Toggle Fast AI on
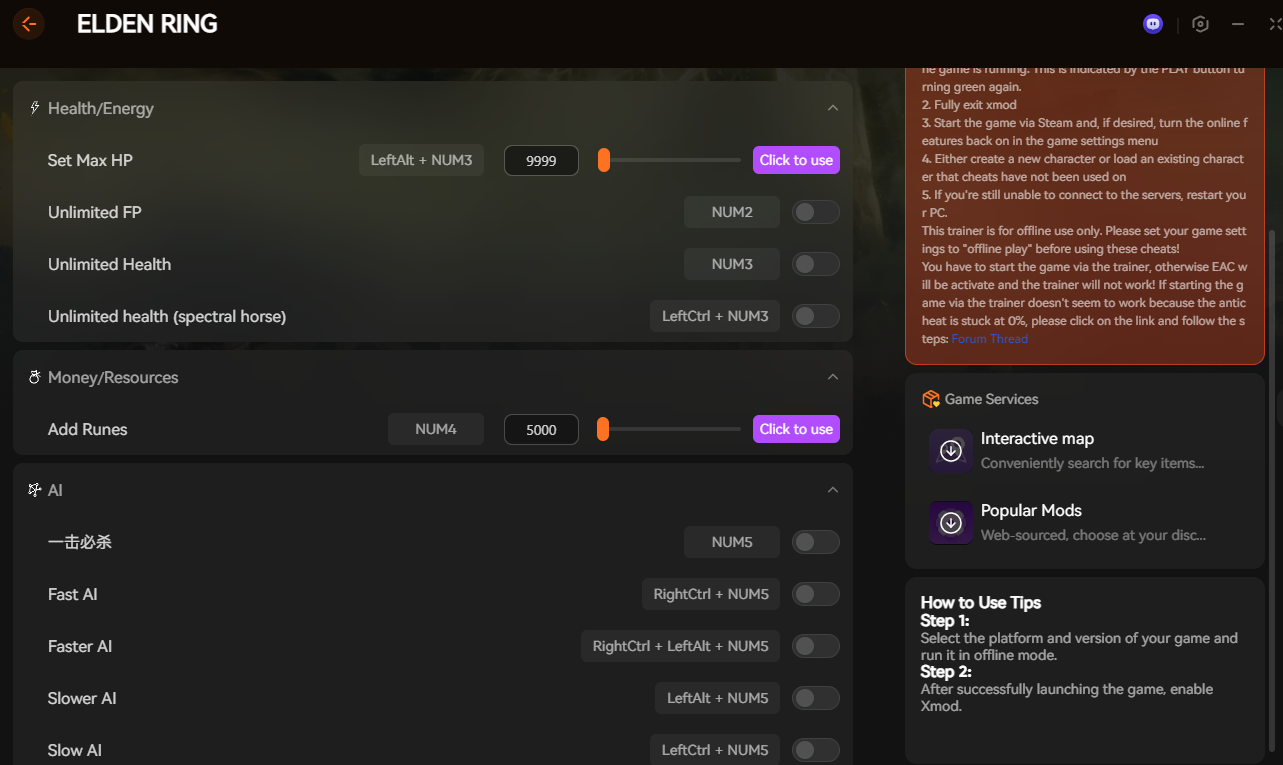Image resolution: width=1283 pixels, height=765 pixels. tap(815, 594)
